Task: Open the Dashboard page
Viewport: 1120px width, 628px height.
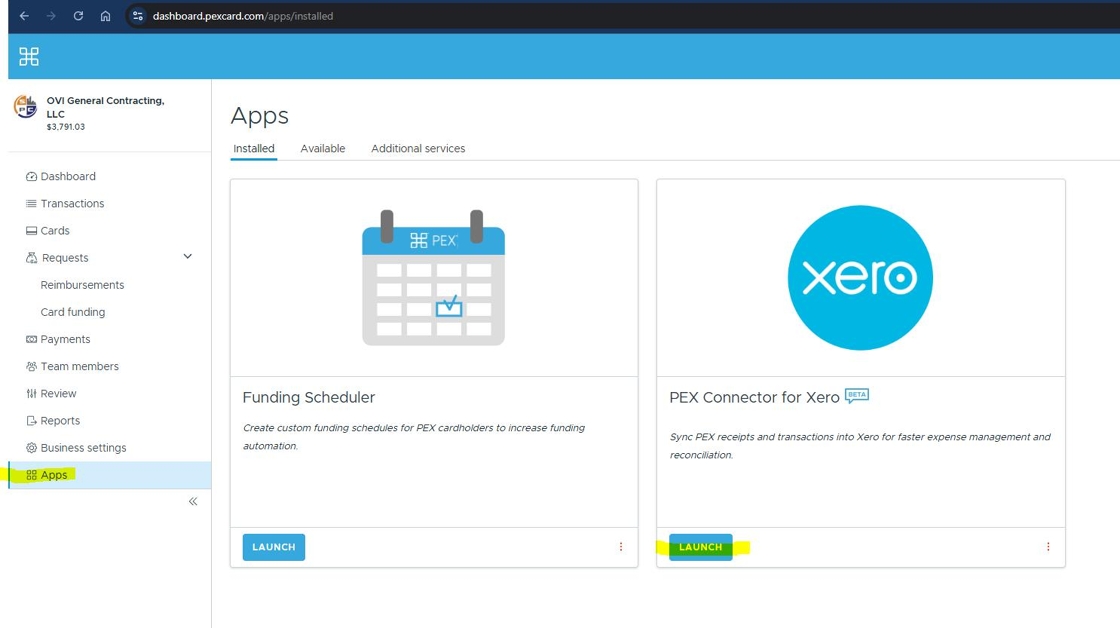Action: pos(68,176)
